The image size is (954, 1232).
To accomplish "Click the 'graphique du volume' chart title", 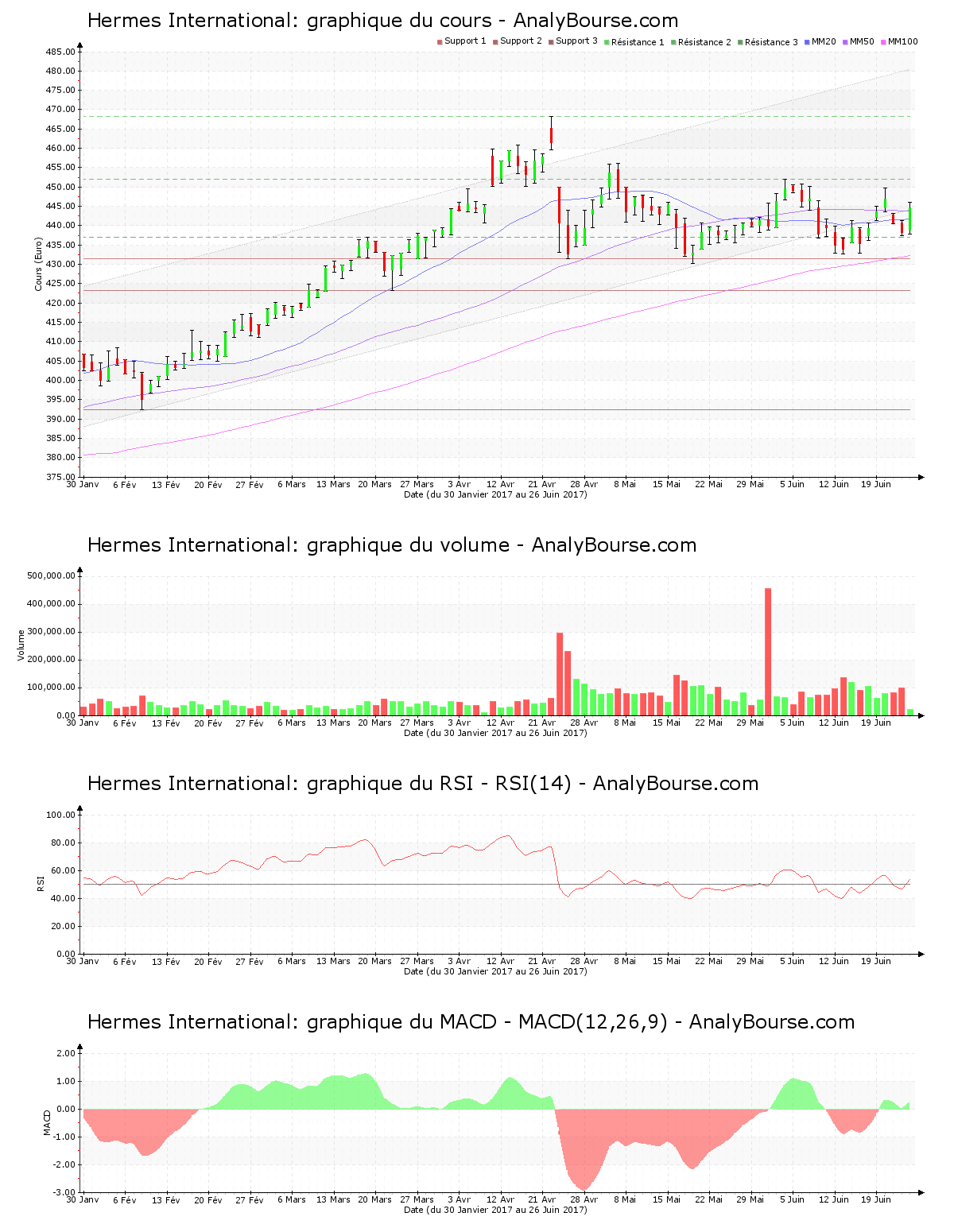I will (392, 545).
